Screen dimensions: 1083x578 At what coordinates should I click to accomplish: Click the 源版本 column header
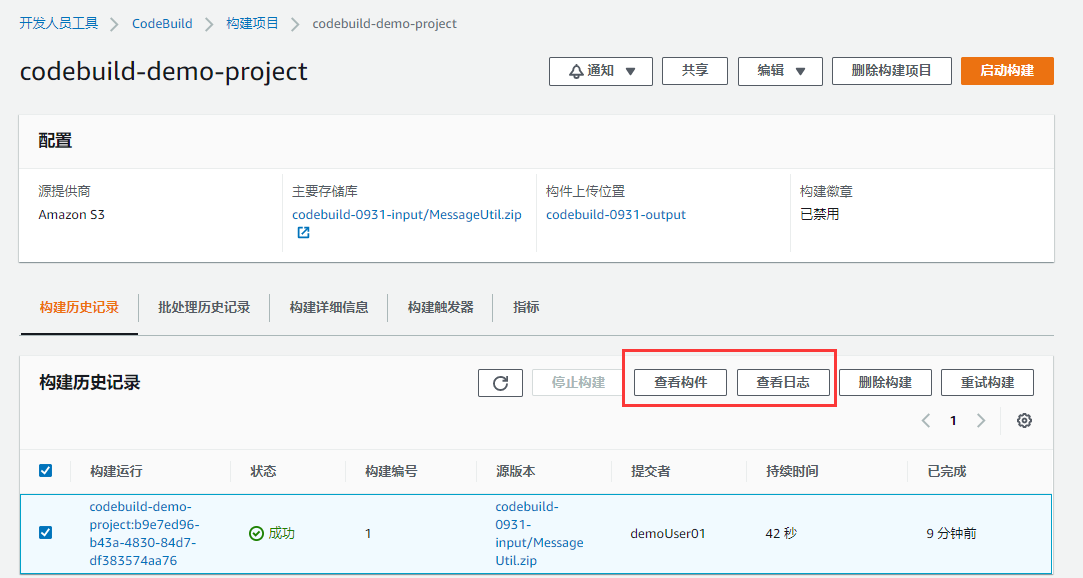coord(515,471)
